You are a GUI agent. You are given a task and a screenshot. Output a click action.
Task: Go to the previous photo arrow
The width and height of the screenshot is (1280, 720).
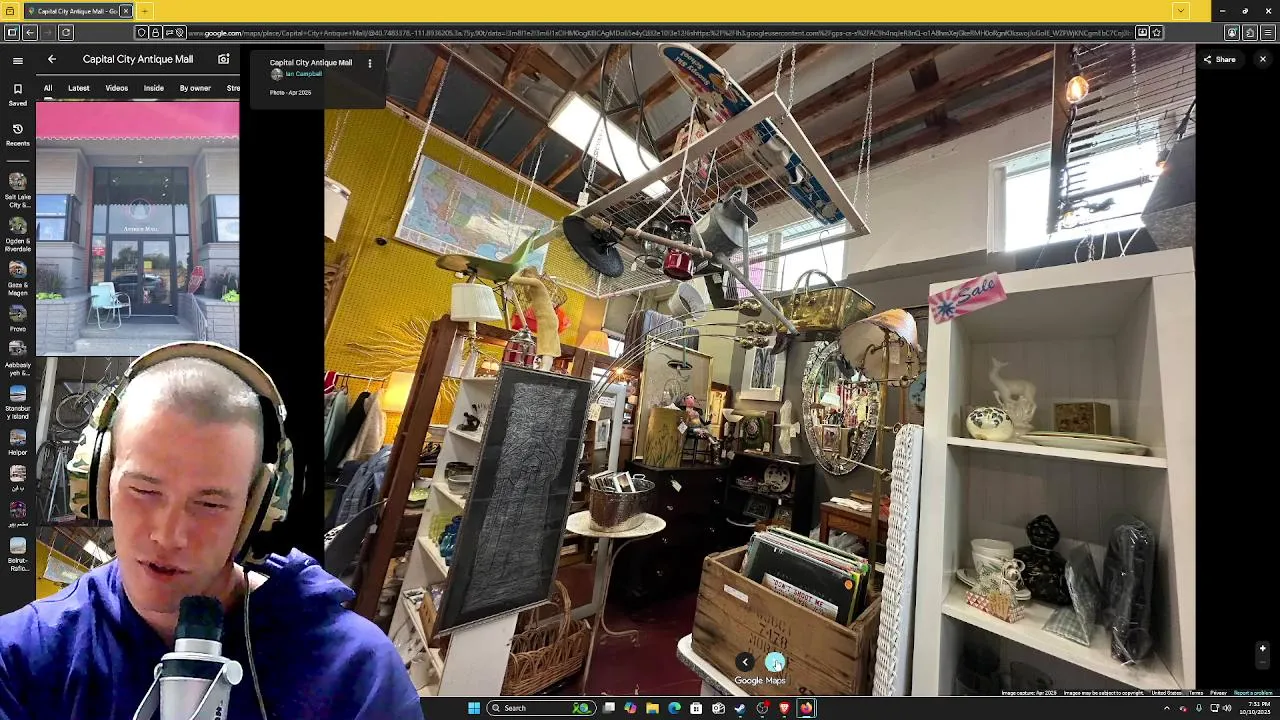click(x=745, y=662)
